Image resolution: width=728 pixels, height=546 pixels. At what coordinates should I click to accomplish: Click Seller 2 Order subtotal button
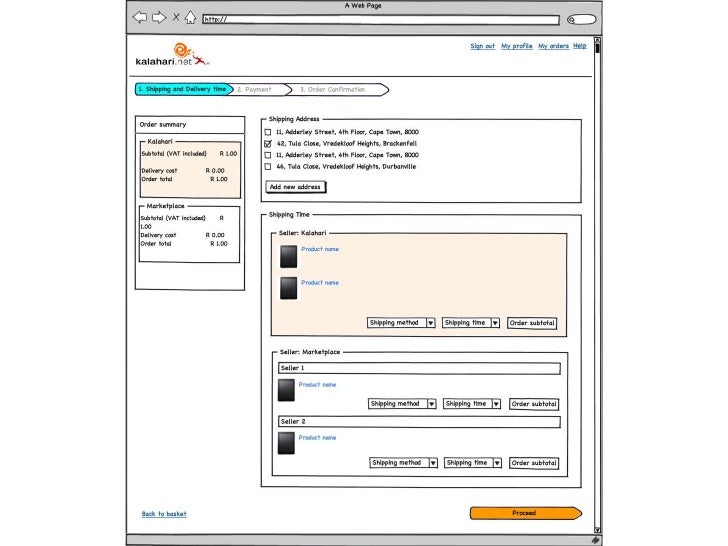[x=534, y=463]
